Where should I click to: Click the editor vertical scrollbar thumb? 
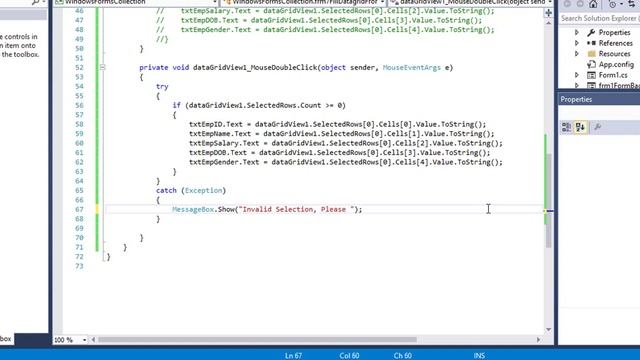pyautogui.click(x=549, y=200)
